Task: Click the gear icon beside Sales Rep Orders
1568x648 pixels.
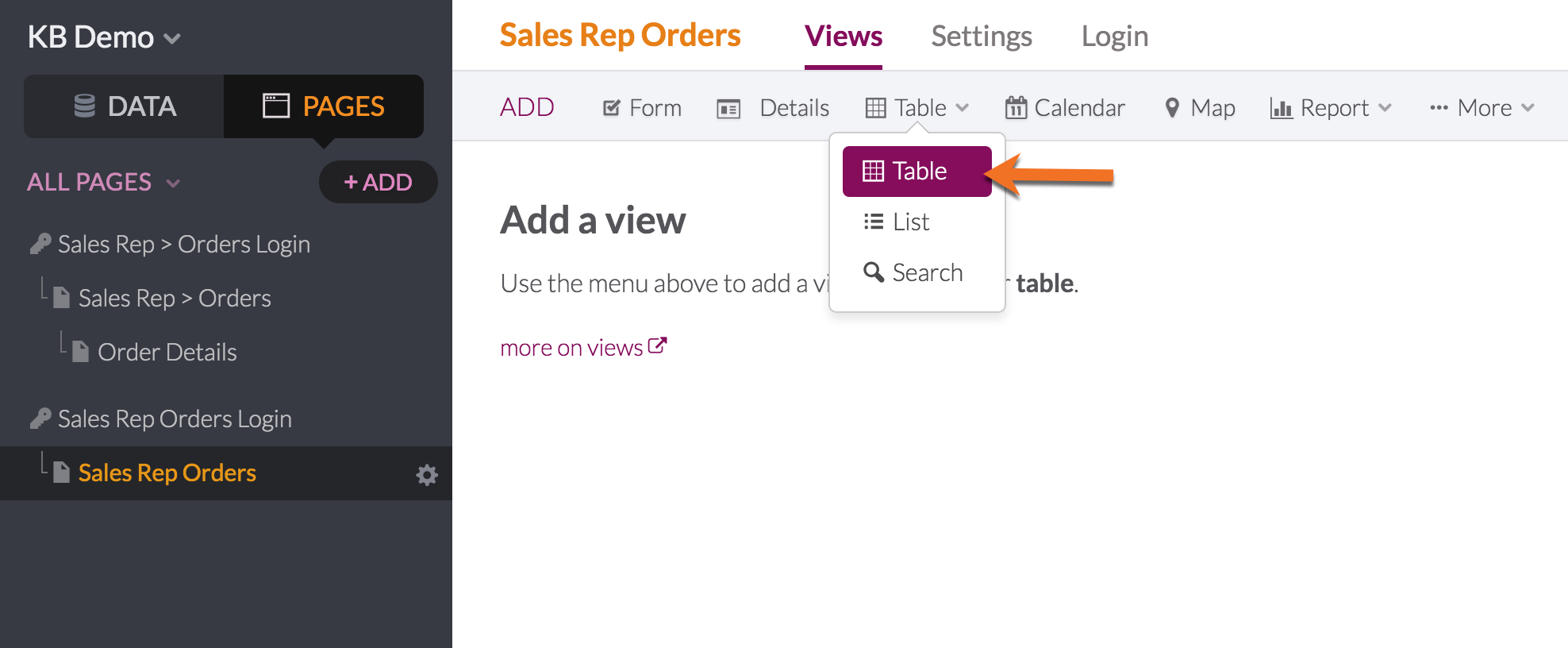Action: (x=427, y=475)
